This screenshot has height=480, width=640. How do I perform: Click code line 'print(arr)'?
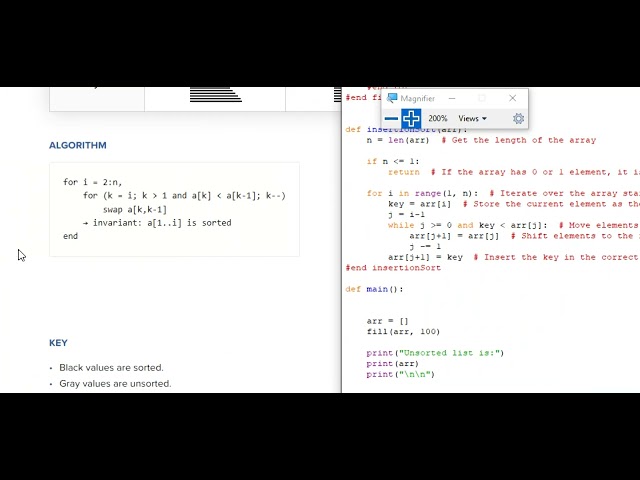coord(393,363)
